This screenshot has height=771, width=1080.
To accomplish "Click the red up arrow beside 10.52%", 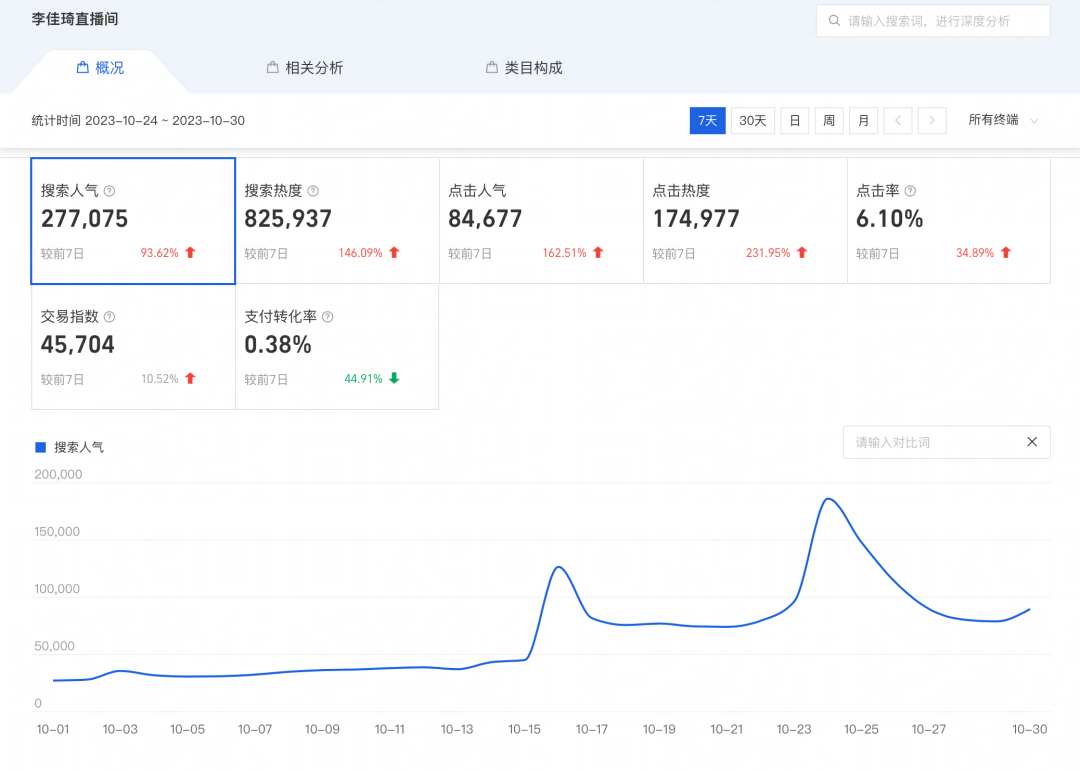I will 191,378.
